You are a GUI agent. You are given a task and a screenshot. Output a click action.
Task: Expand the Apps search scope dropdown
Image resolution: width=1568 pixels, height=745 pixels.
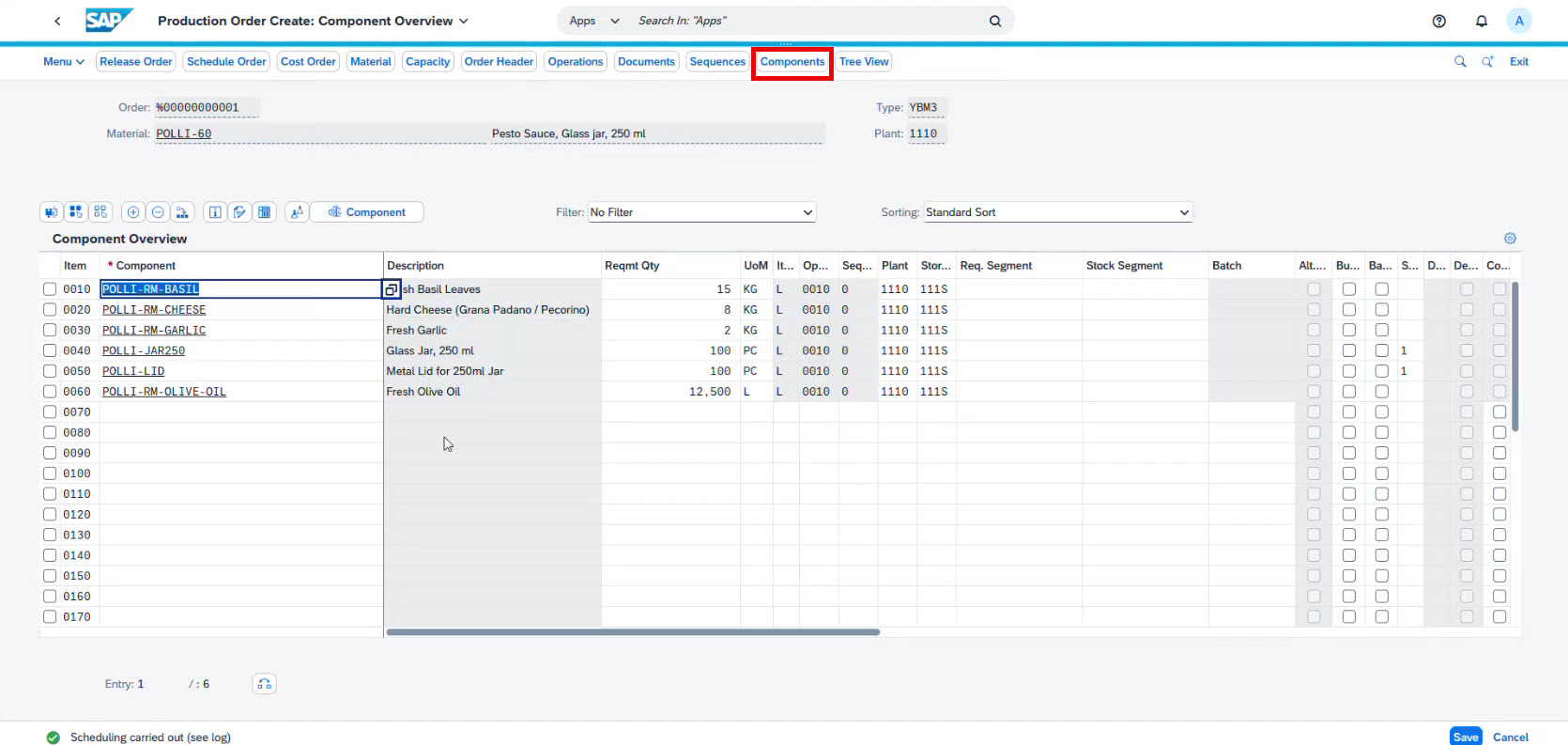[594, 21]
